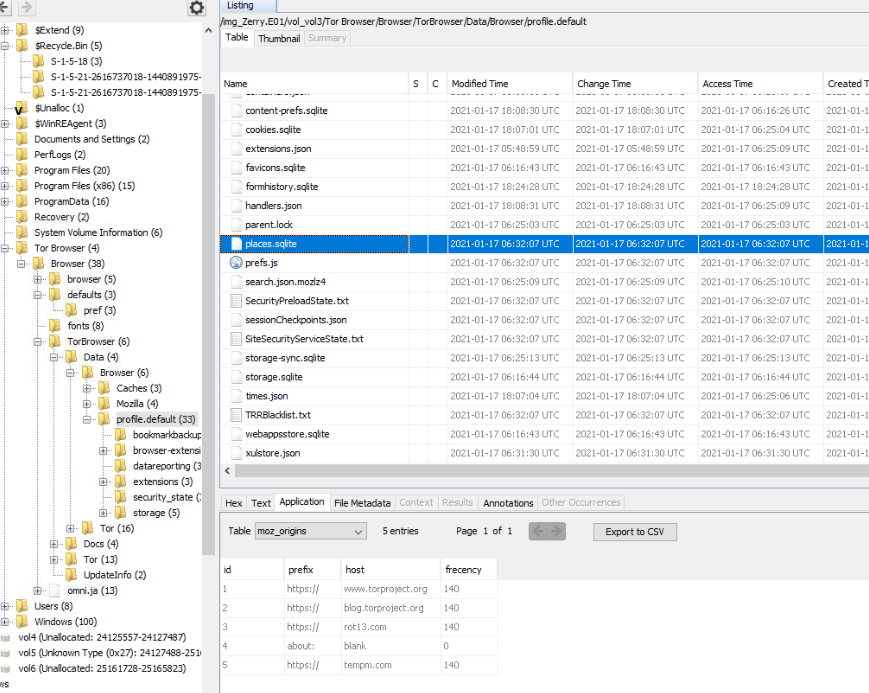Expand the Caches folder in tree
The height and width of the screenshot is (693, 869).
tap(88, 388)
